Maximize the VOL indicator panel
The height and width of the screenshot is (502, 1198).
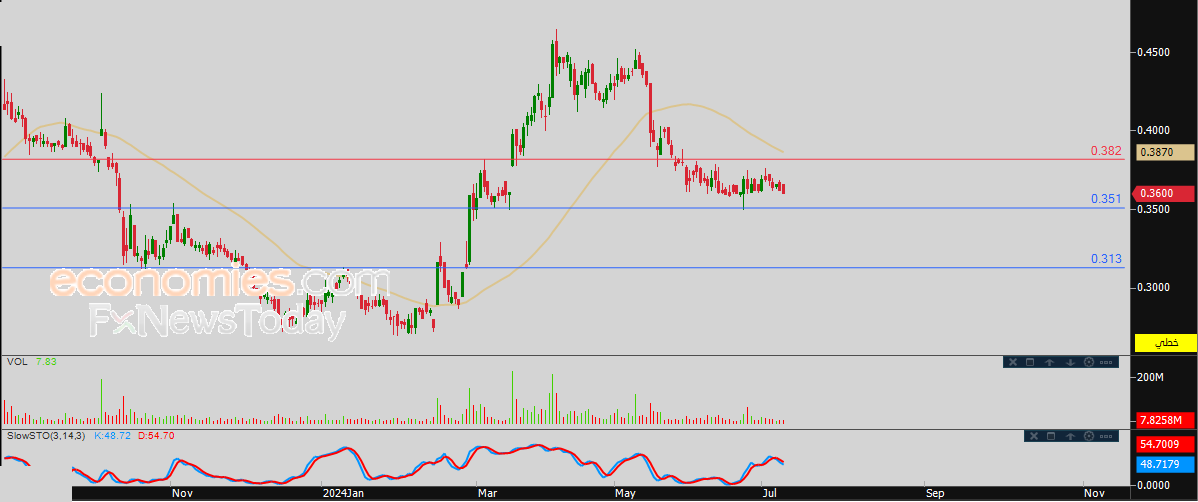pyautogui.click(x=1030, y=362)
